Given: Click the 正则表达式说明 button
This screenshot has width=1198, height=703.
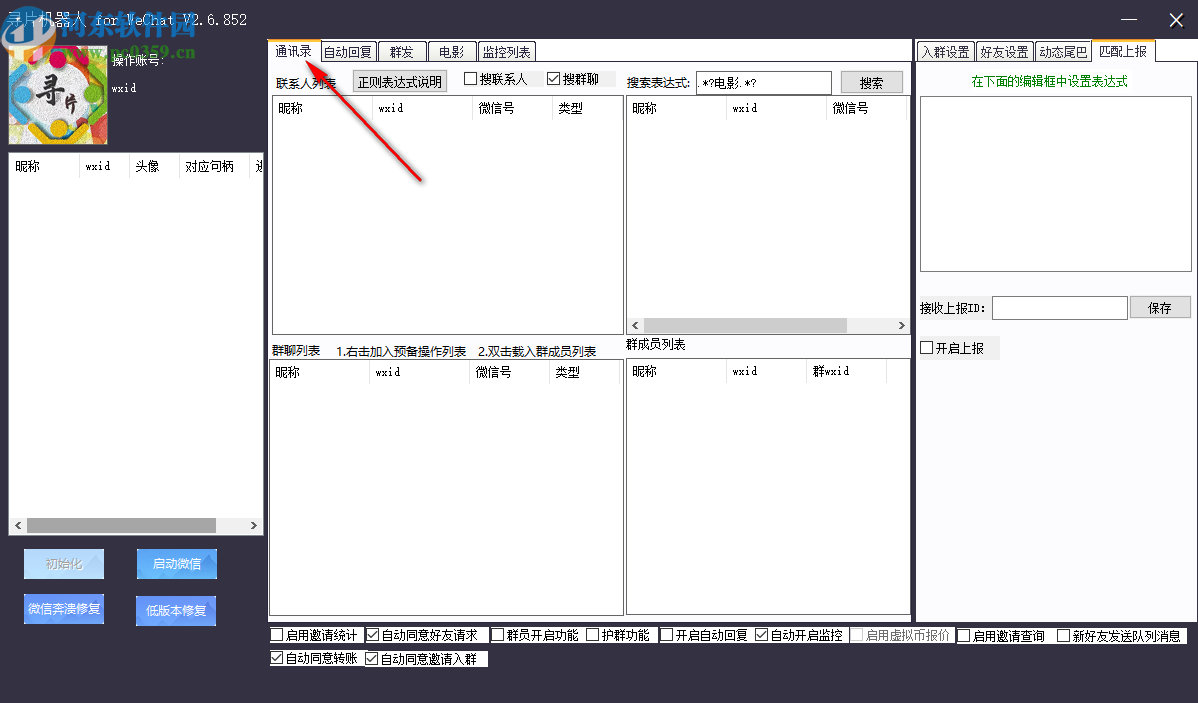Looking at the screenshot, I should [x=400, y=82].
